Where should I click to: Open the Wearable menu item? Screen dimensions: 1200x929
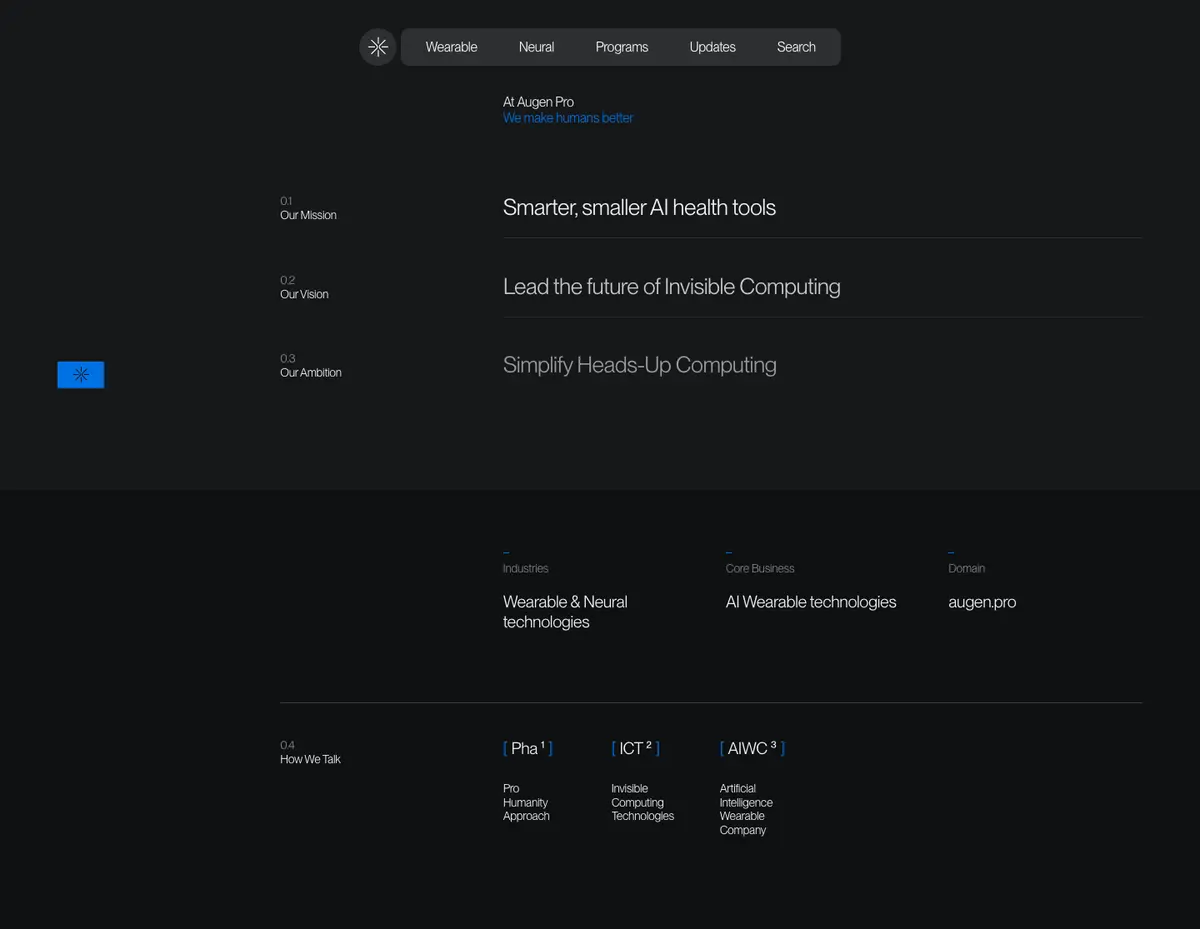[x=451, y=47]
